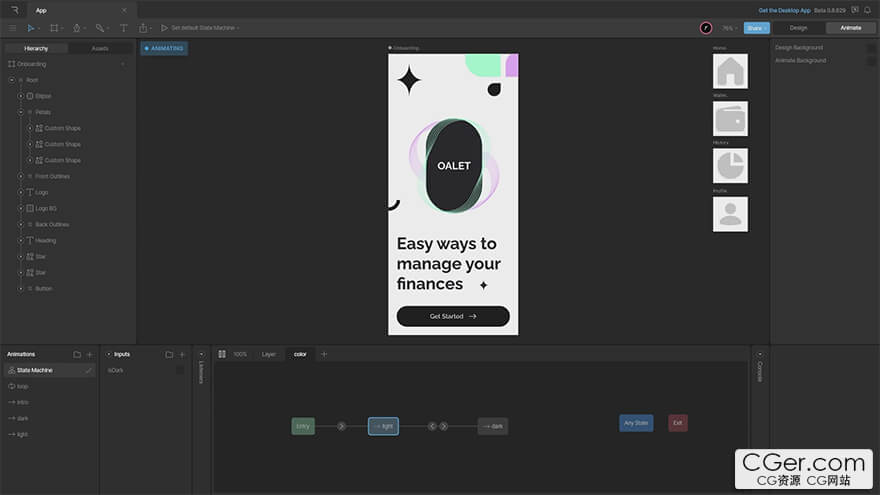Click the notifications bell icon
The width and height of the screenshot is (880, 495).
[867, 10]
